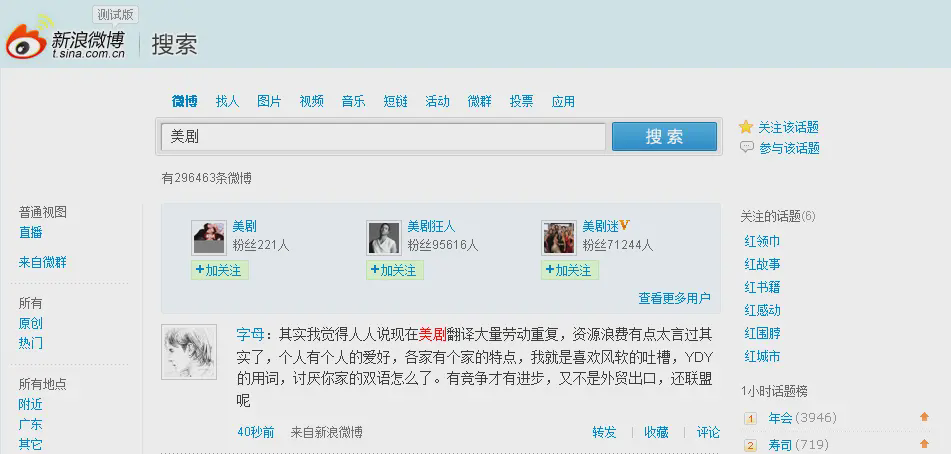Click the star icon beside 关注该话题
The height and width of the screenshot is (454, 951).
[745, 127]
